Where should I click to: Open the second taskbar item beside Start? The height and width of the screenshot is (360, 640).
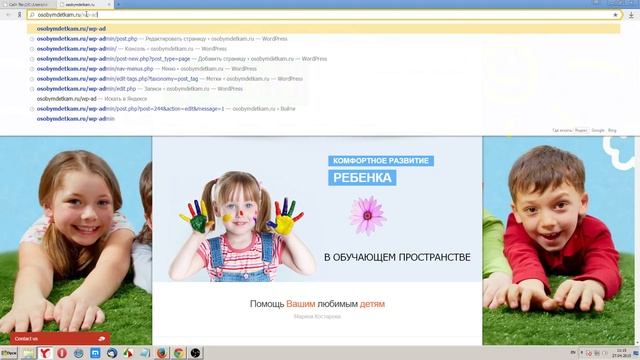click(28, 353)
